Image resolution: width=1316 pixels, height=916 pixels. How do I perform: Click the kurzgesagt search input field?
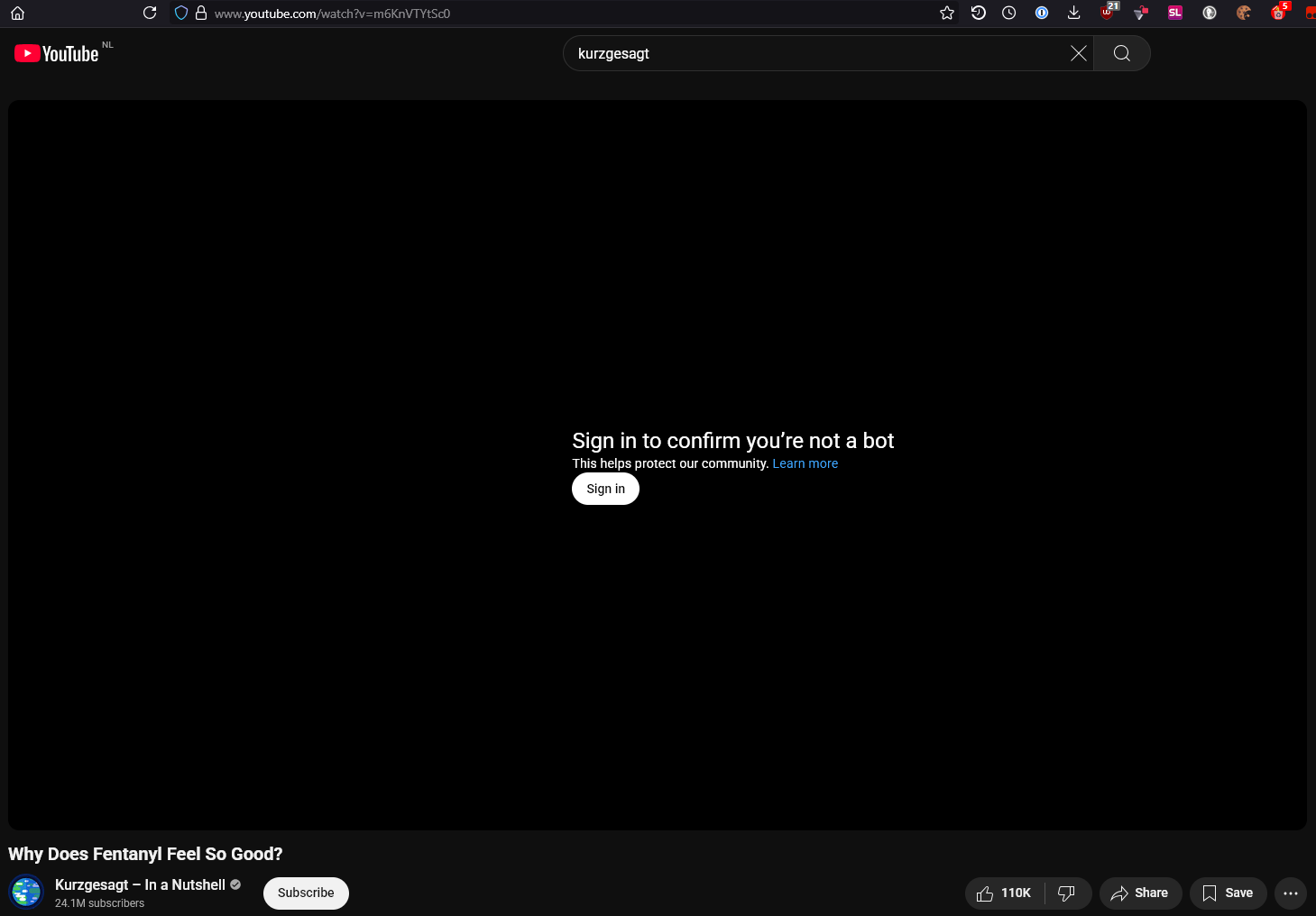[812, 53]
